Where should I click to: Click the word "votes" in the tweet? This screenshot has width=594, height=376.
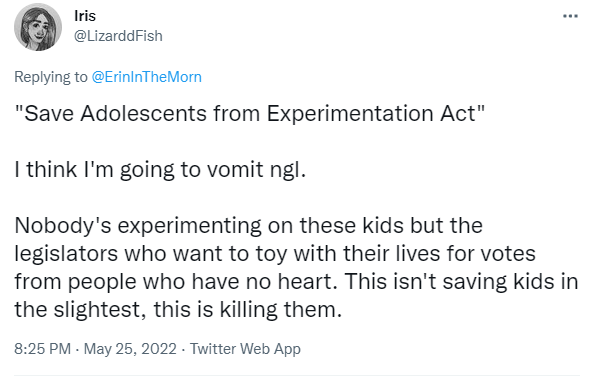[x=508, y=253]
